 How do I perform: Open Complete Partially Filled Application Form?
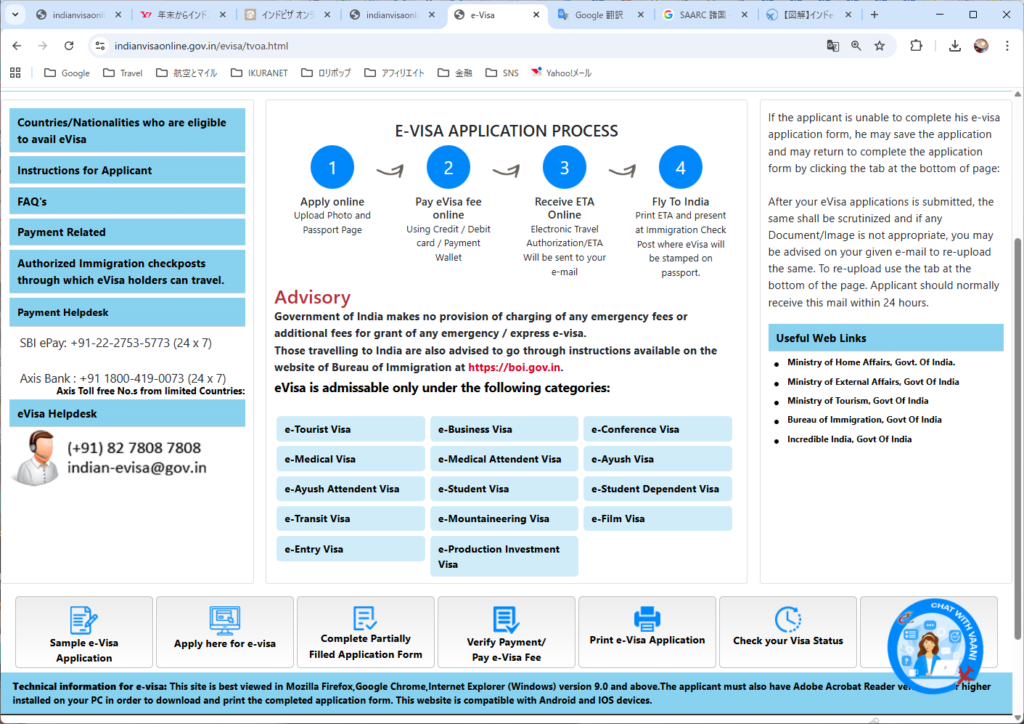point(365,618)
